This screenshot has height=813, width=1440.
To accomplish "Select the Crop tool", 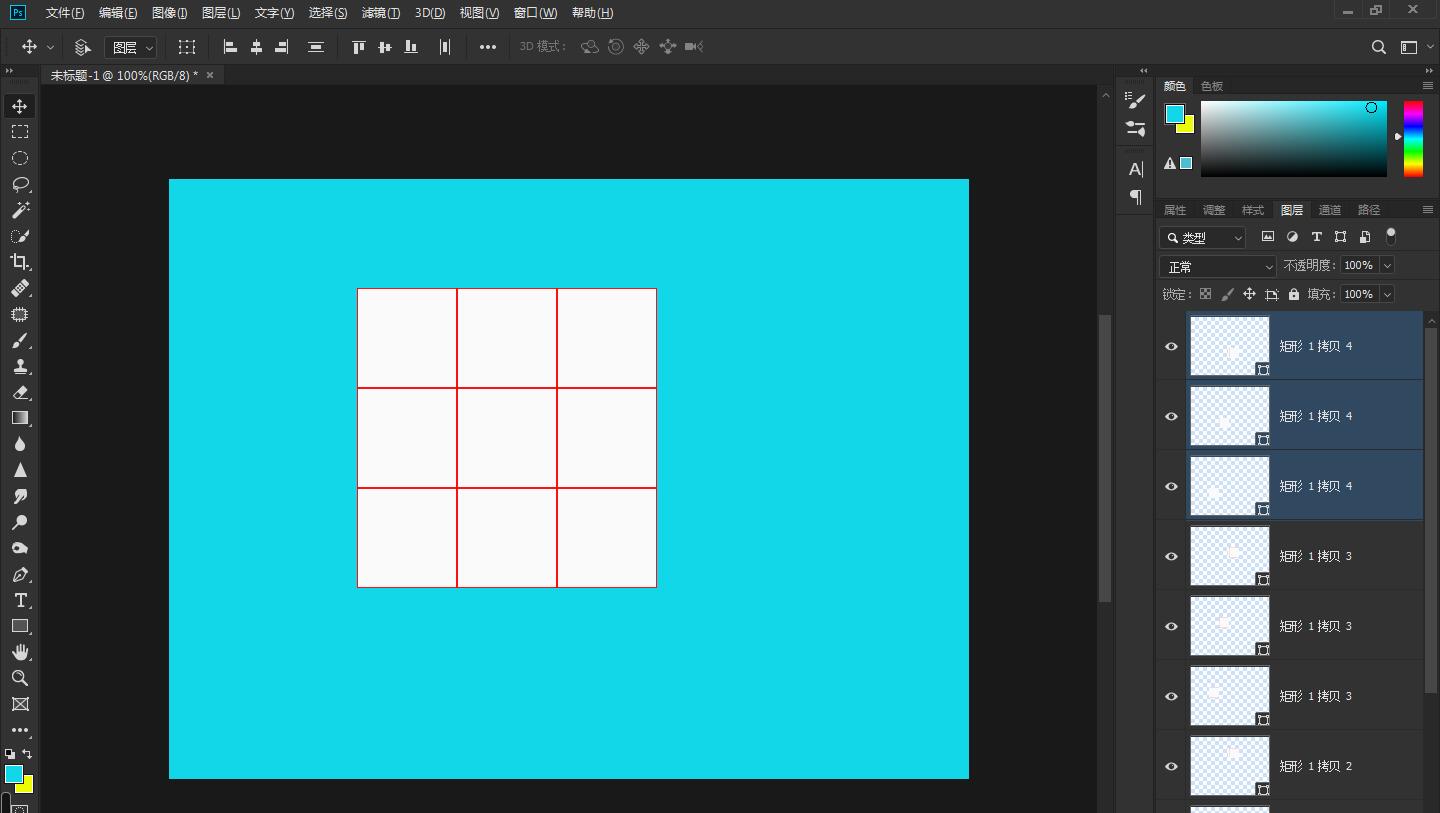I will 19,262.
